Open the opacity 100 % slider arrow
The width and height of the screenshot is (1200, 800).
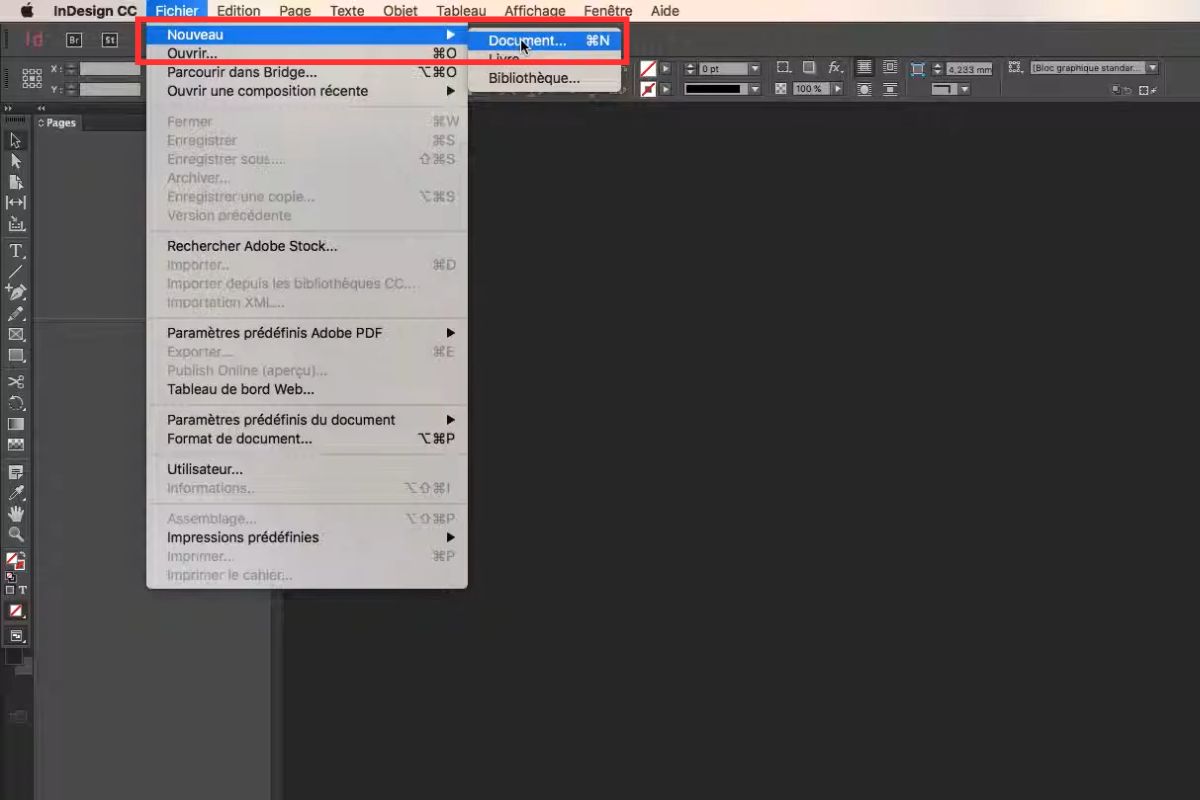(x=837, y=89)
